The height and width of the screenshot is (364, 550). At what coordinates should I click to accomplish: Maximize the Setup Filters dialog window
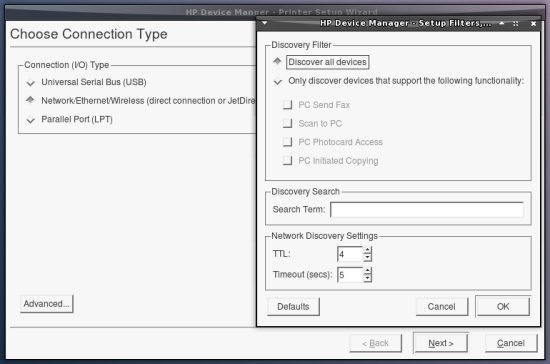516,23
